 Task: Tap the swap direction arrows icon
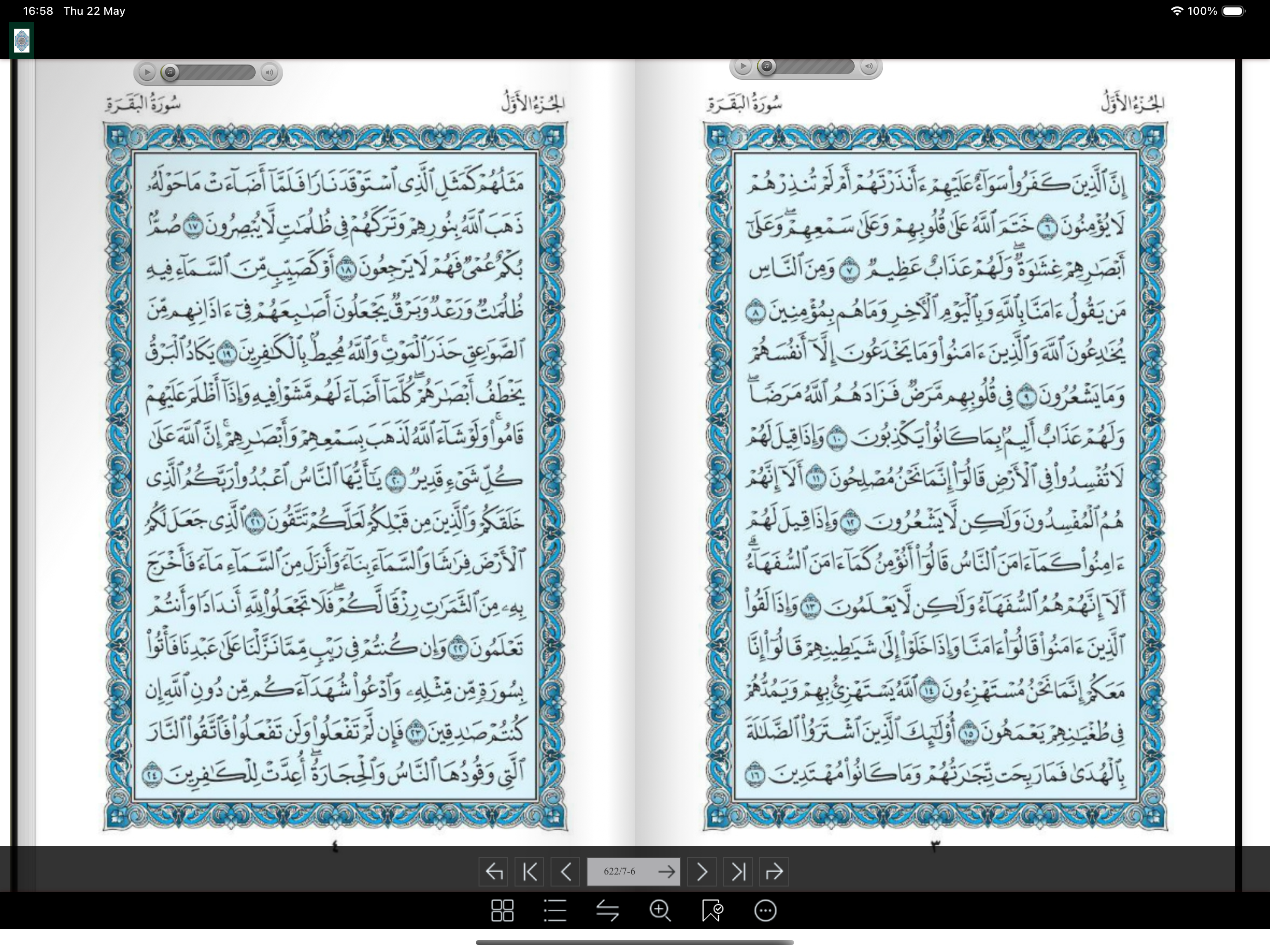click(607, 910)
